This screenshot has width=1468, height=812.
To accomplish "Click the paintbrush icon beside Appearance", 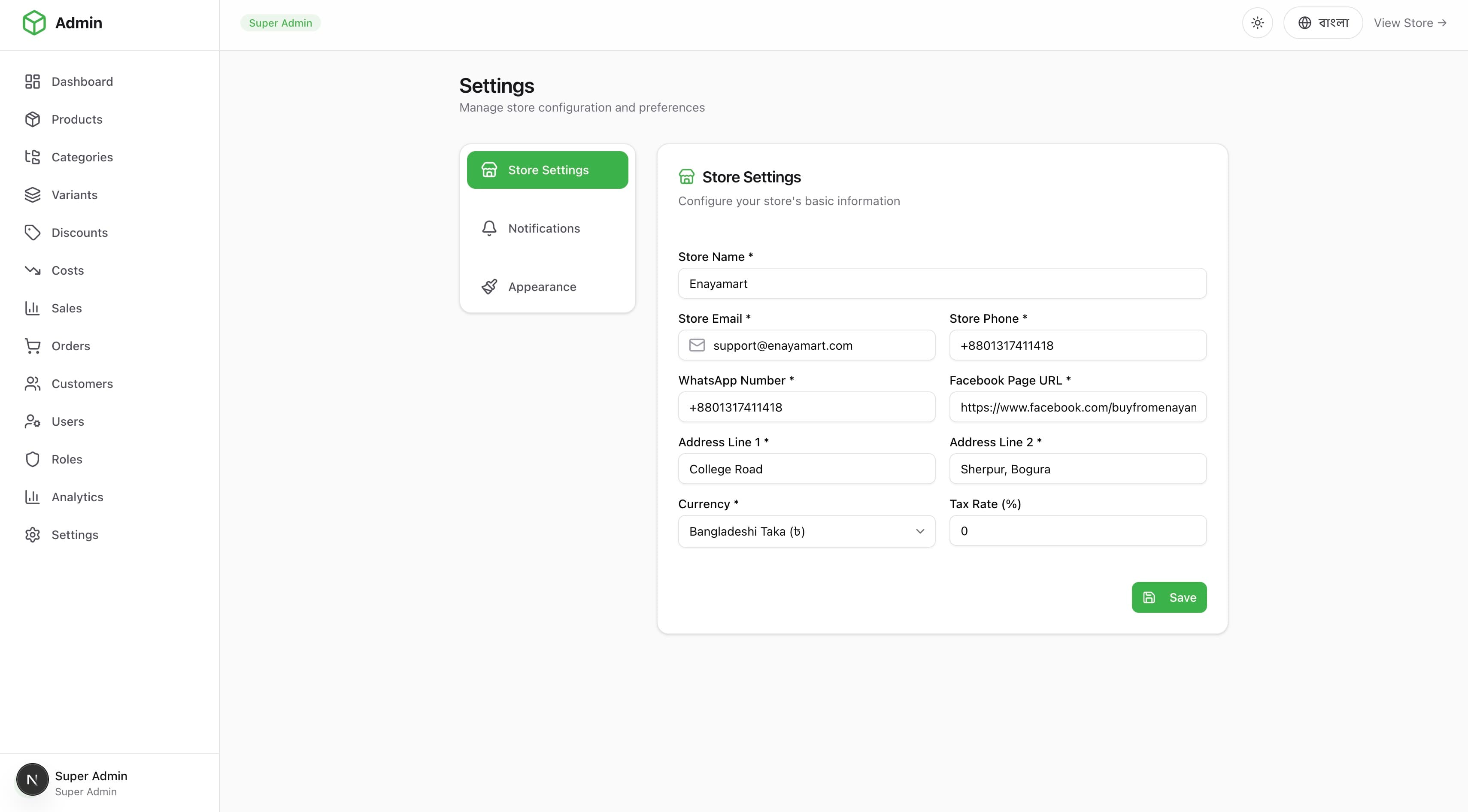I will point(489,287).
